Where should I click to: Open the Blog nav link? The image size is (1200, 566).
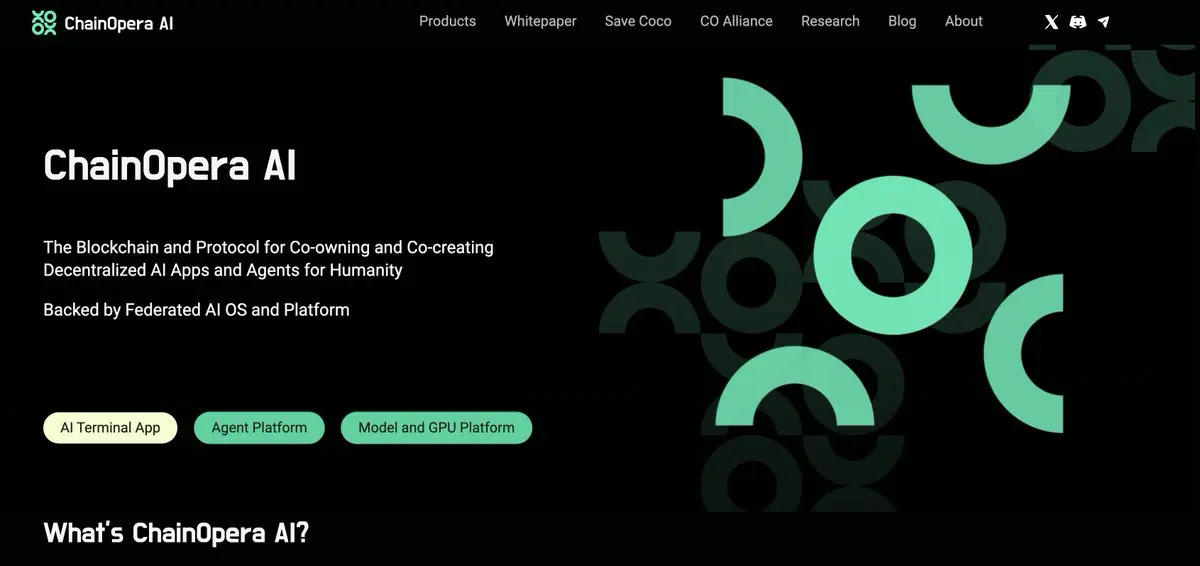pyautogui.click(x=902, y=21)
